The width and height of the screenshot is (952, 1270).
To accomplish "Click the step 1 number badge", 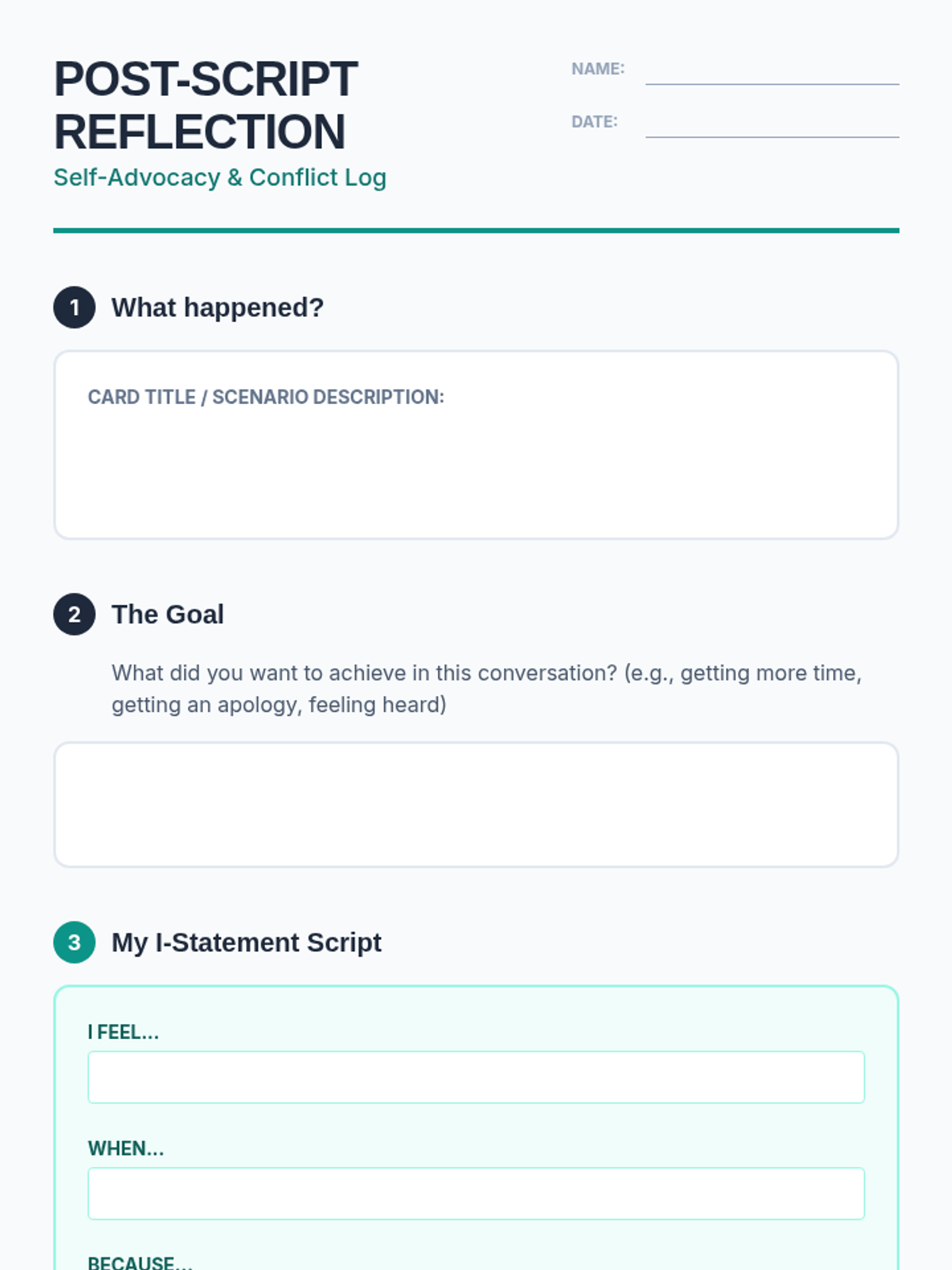I will click(75, 307).
